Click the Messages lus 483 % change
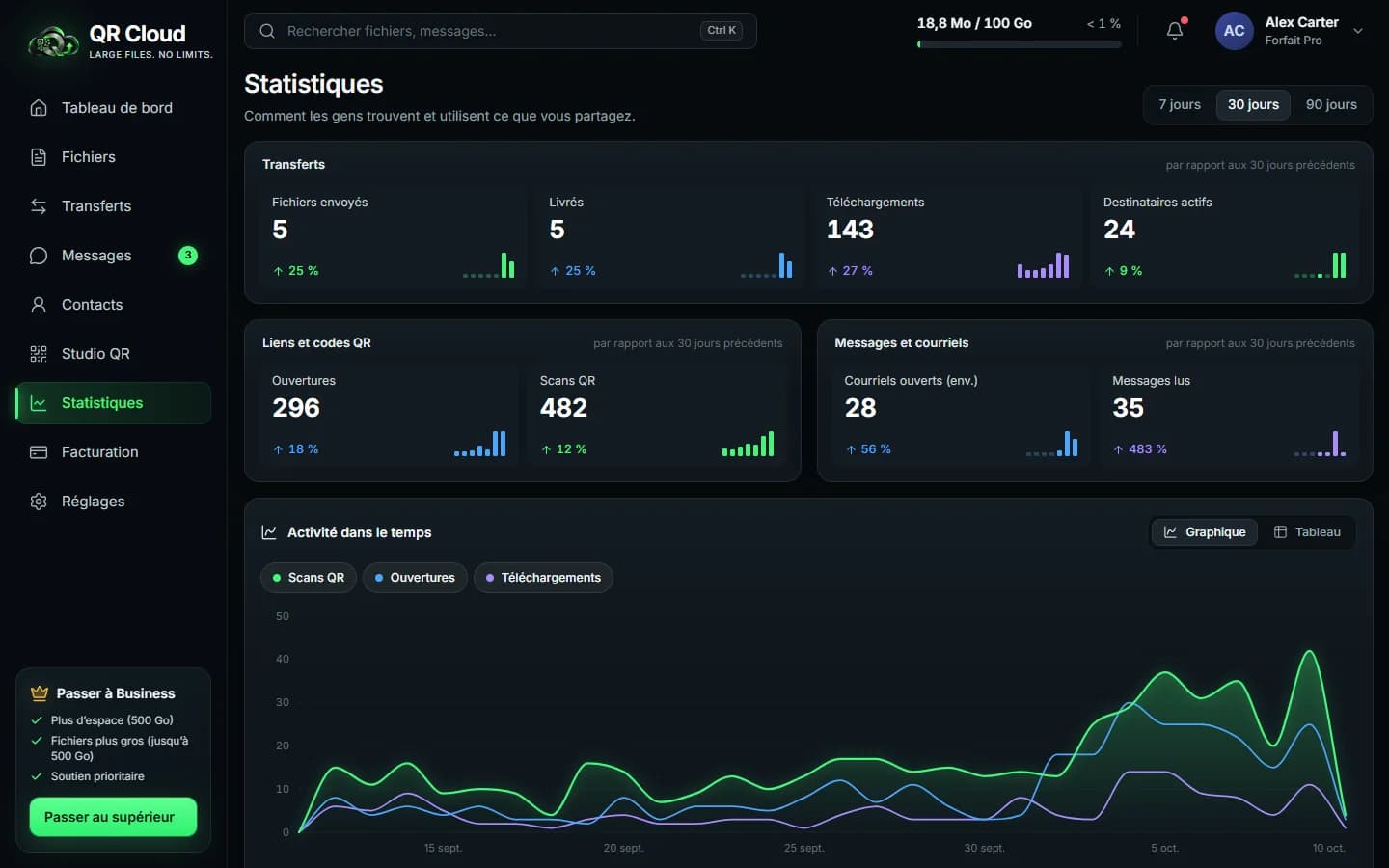The width and height of the screenshot is (1389, 868). pos(1140,449)
